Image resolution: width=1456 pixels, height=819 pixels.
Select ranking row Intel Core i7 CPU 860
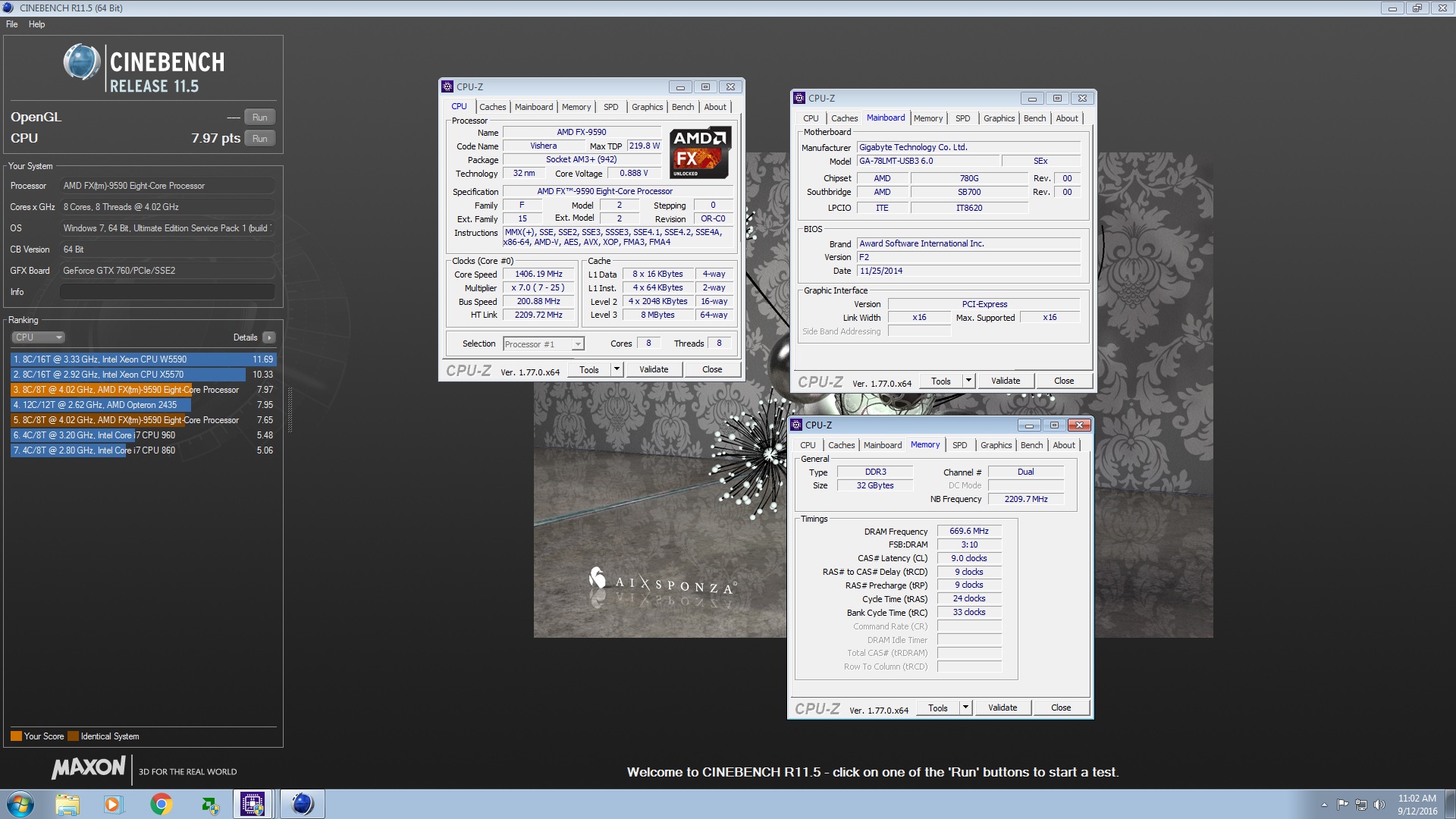143,450
